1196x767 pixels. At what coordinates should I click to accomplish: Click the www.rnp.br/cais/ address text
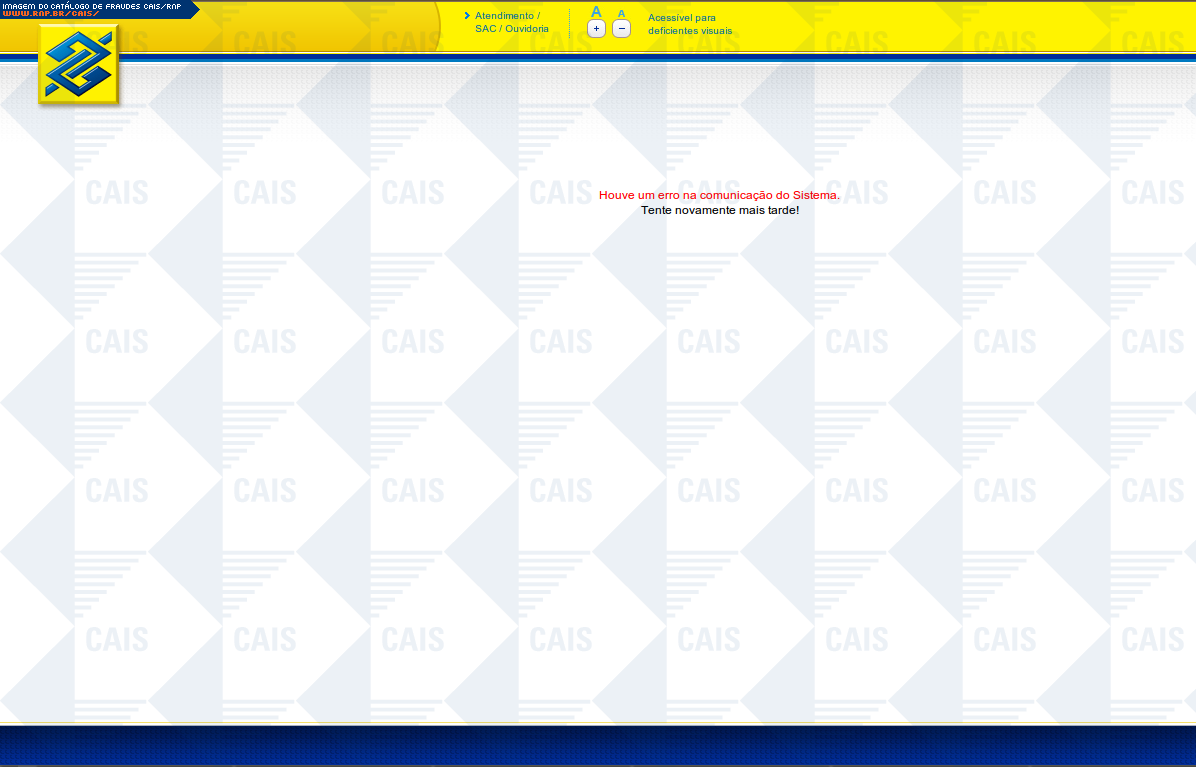coord(50,14)
